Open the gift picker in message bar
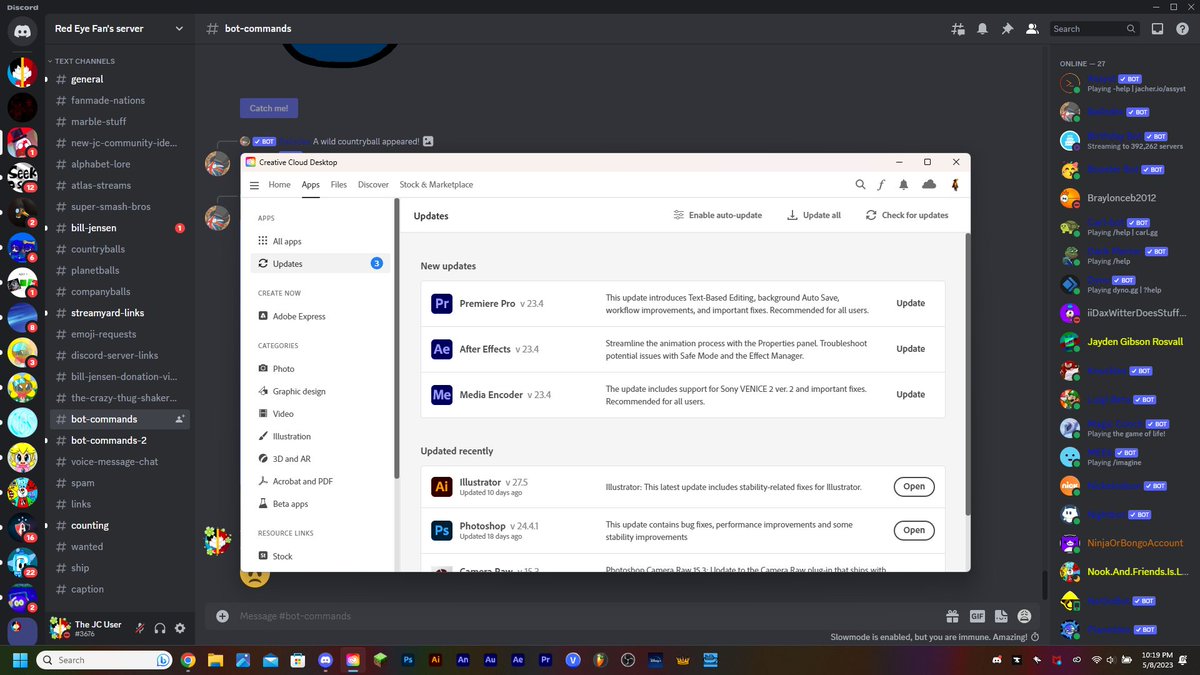The height and width of the screenshot is (675, 1200). [x=952, y=616]
